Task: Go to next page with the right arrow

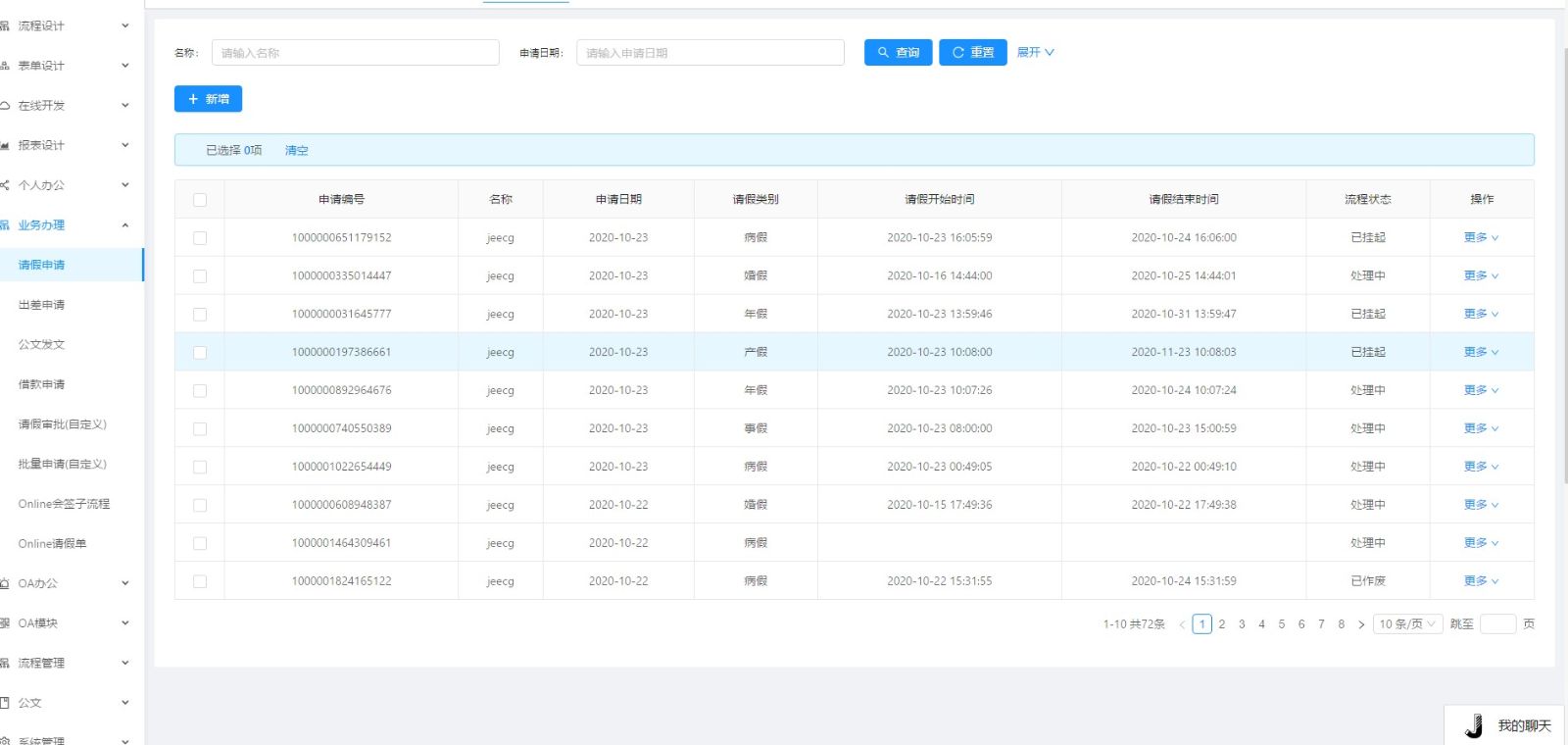Action: (1361, 624)
